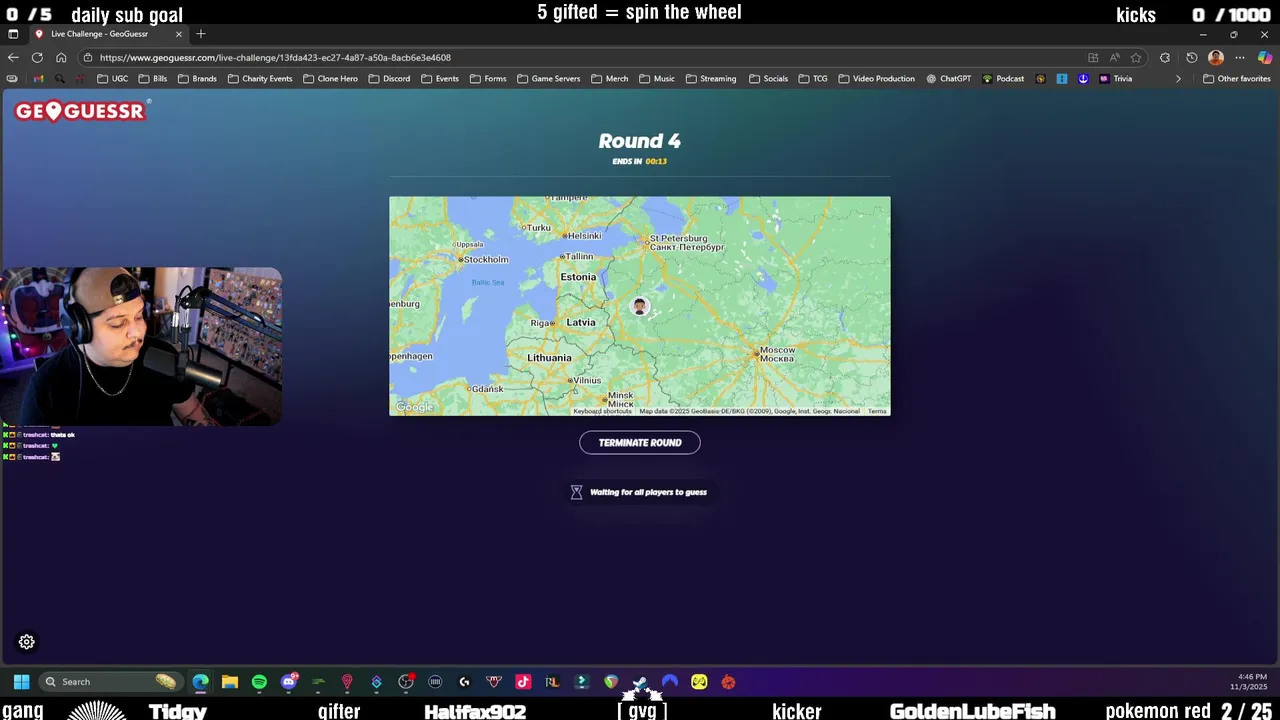Open the Game Servers bookmarks folder
The width and height of the screenshot is (1280, 720).
coord(548,79)
